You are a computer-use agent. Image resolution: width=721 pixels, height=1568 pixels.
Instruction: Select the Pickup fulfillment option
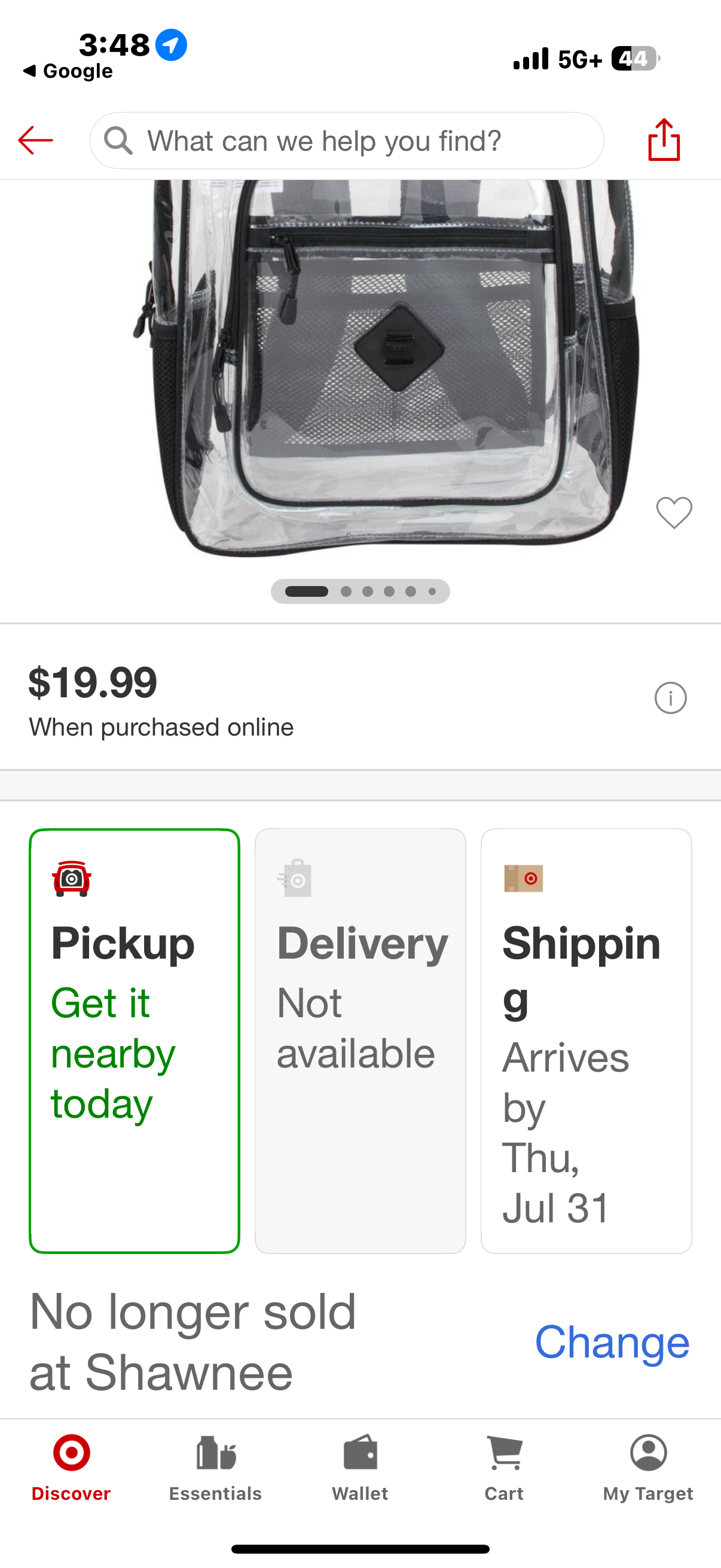pos(135,1041)
